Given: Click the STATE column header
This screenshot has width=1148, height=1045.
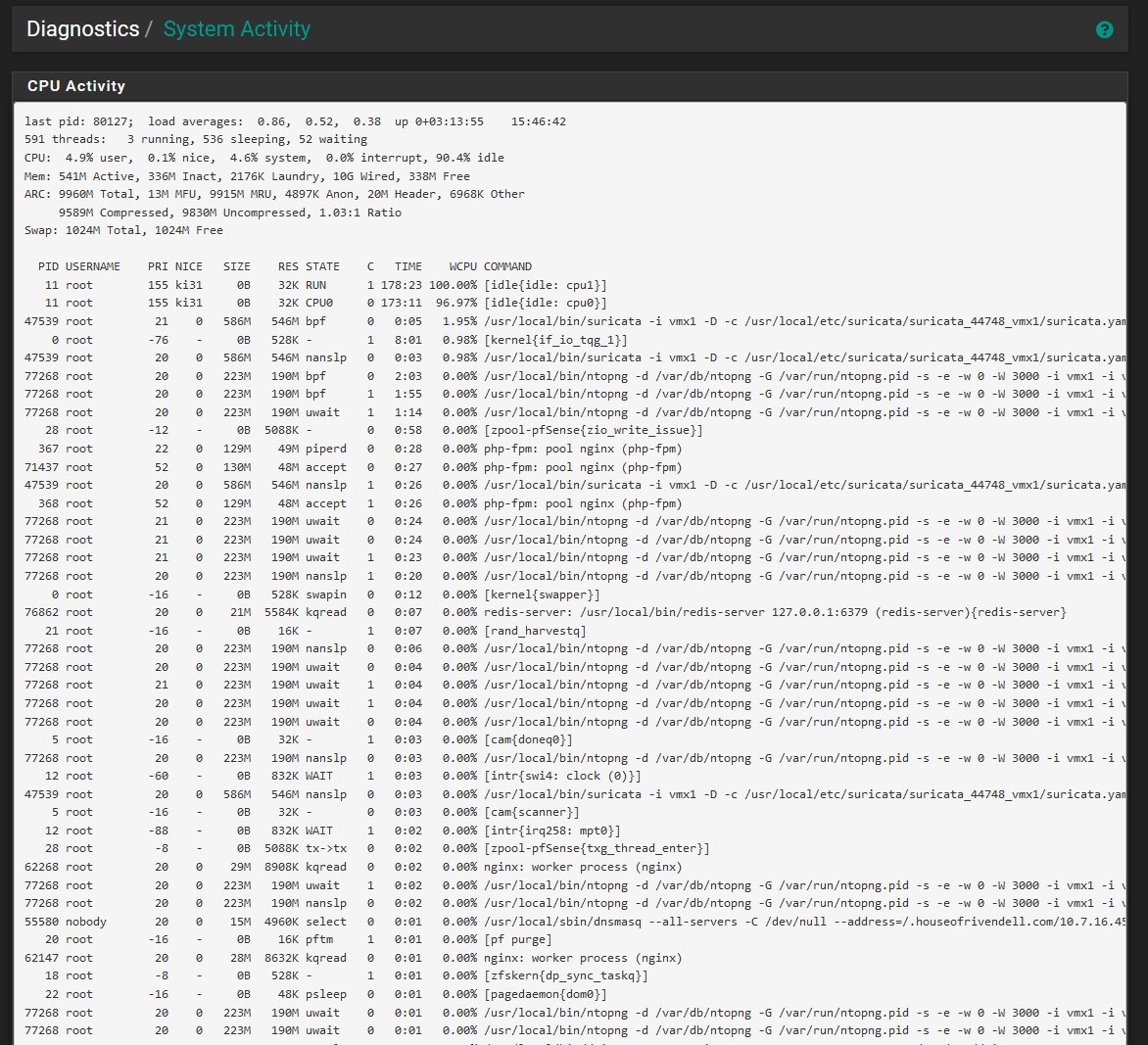Looking at the screenshot, I should (x=322, y=266).
